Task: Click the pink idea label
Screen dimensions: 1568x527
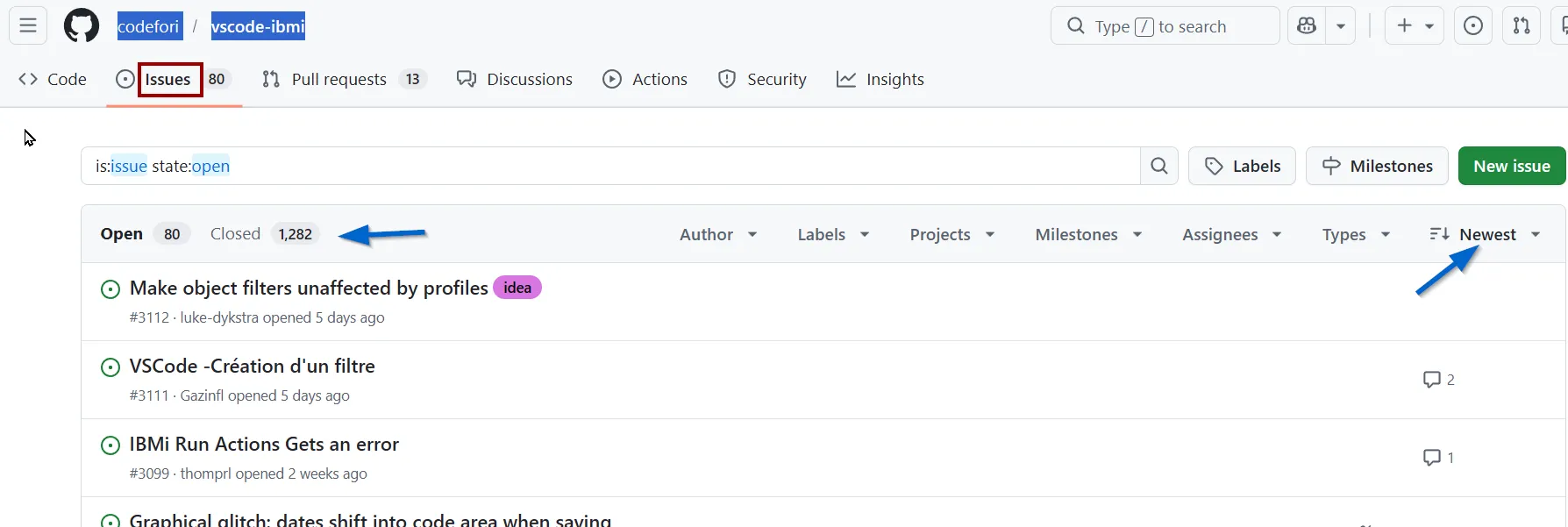Action: coord(517,288)
